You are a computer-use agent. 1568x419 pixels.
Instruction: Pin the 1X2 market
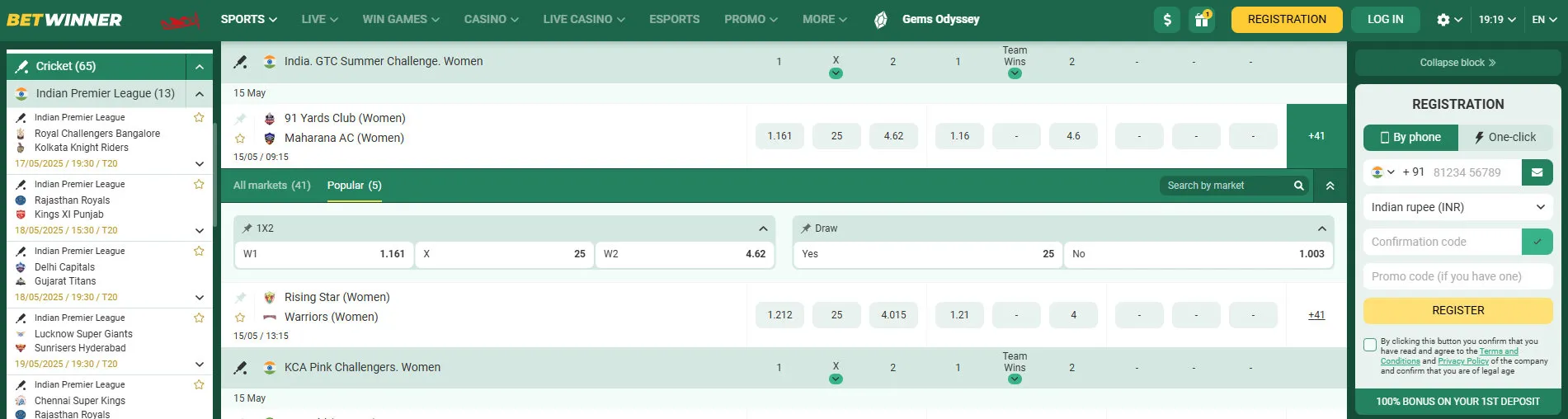(x=247, y=228)
